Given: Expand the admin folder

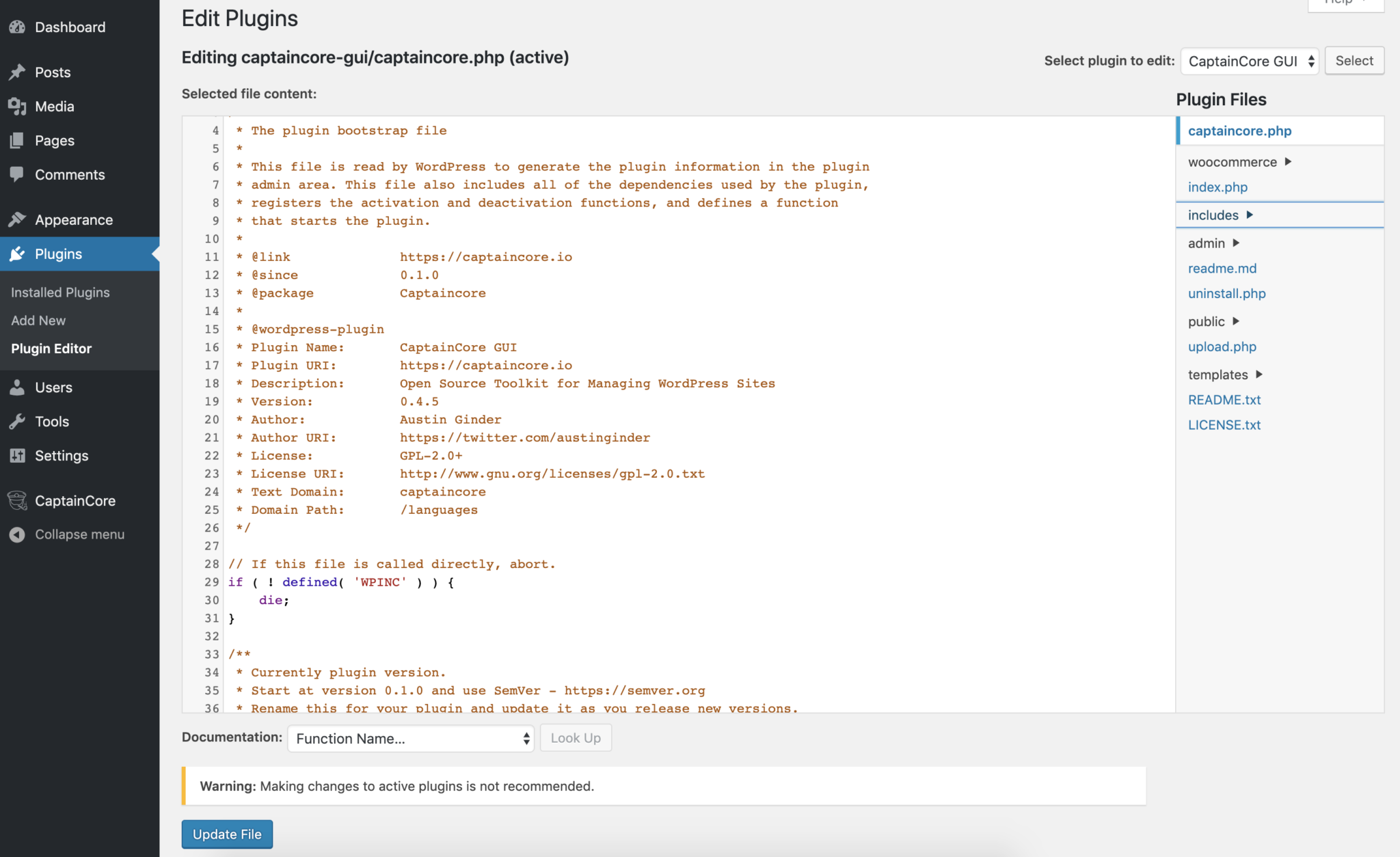Looking at the screenshot, I should (1213, 243).
